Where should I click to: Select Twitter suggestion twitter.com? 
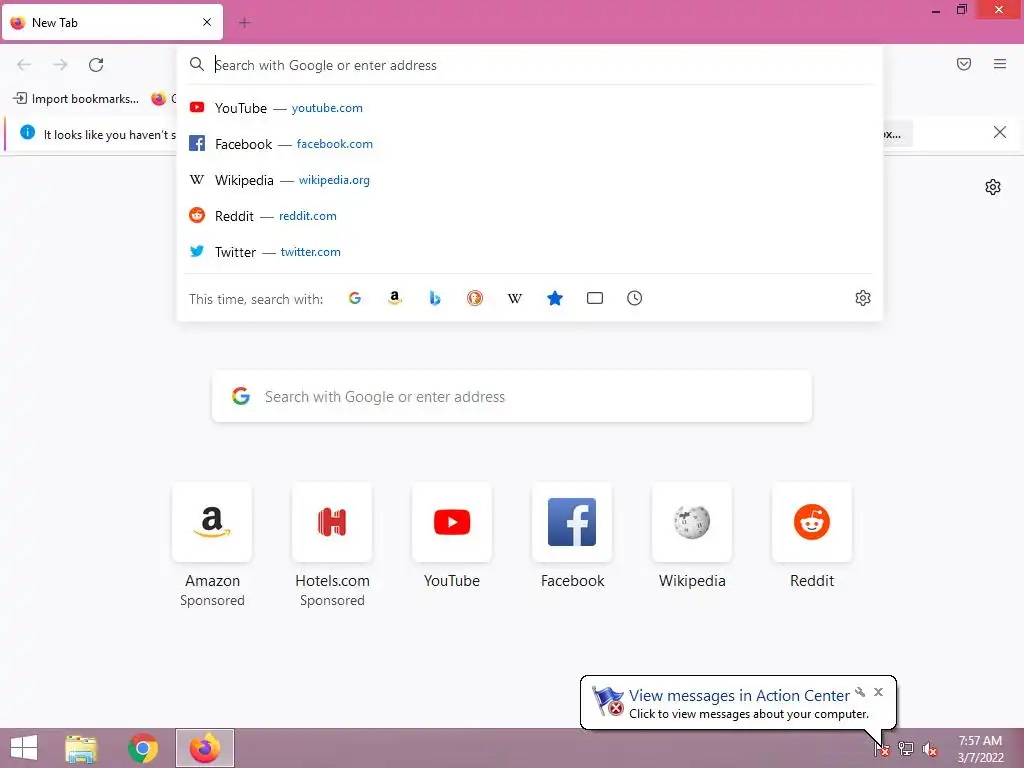coord(530,251)
